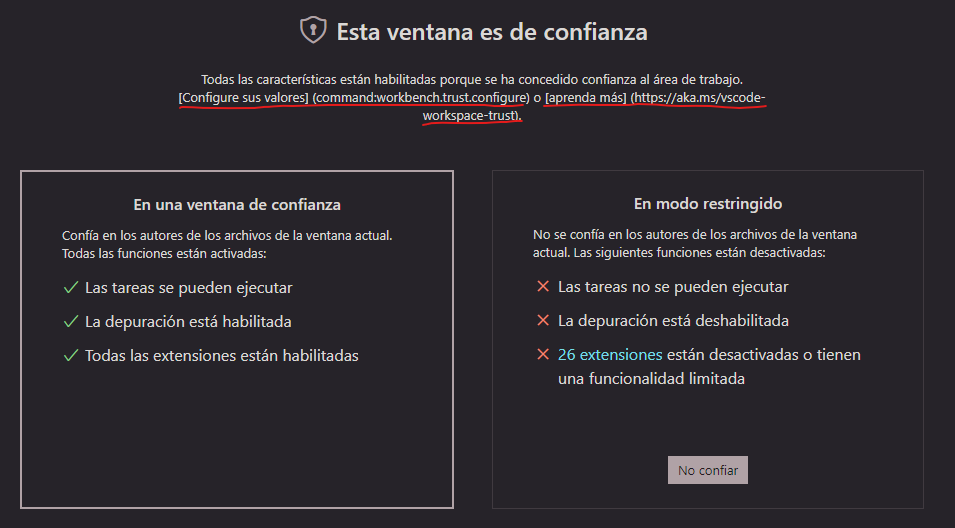Click the Todas las características están habilitadas sentence
955x528 pixels.
tap(472, 79)
